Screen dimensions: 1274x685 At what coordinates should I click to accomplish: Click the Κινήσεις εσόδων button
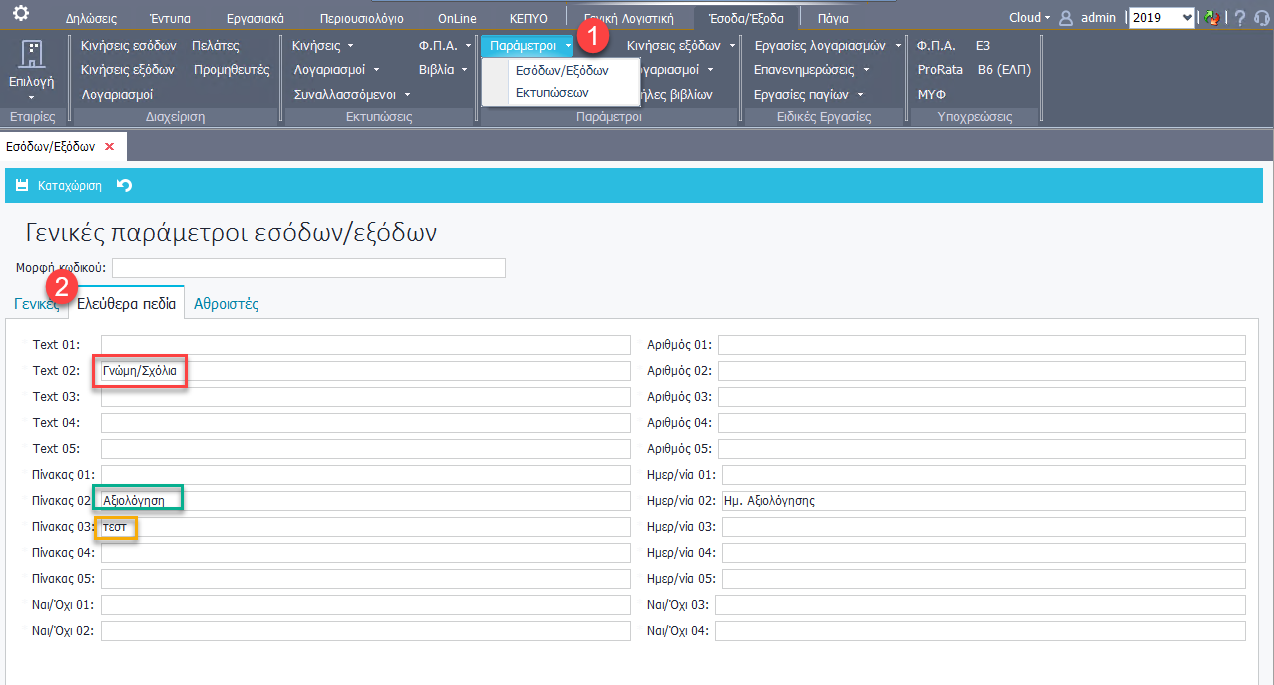[129, 46]
